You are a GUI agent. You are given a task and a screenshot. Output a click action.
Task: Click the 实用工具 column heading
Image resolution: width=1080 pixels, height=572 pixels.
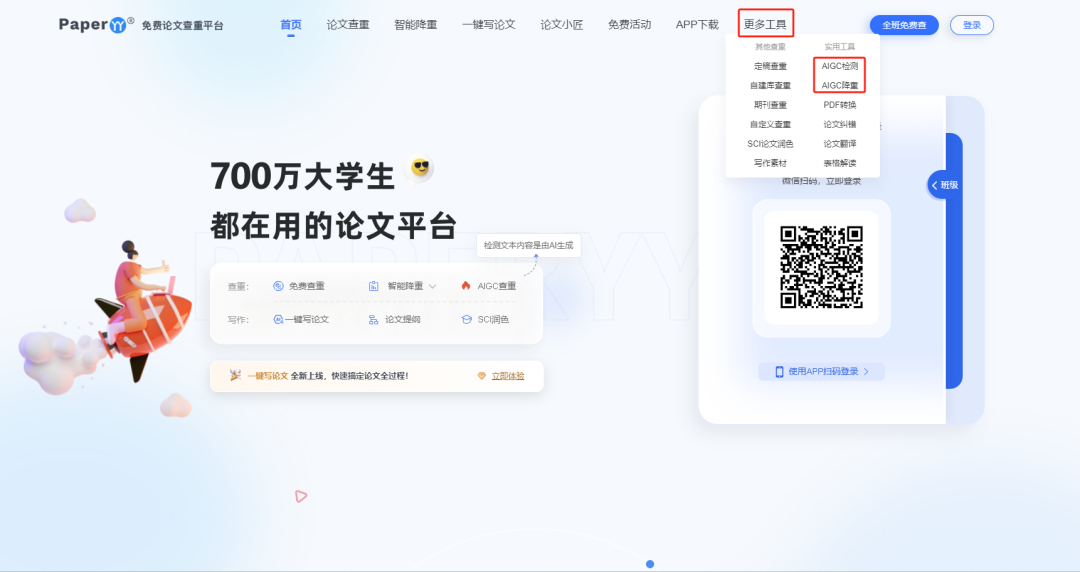(x=840, y=47)
